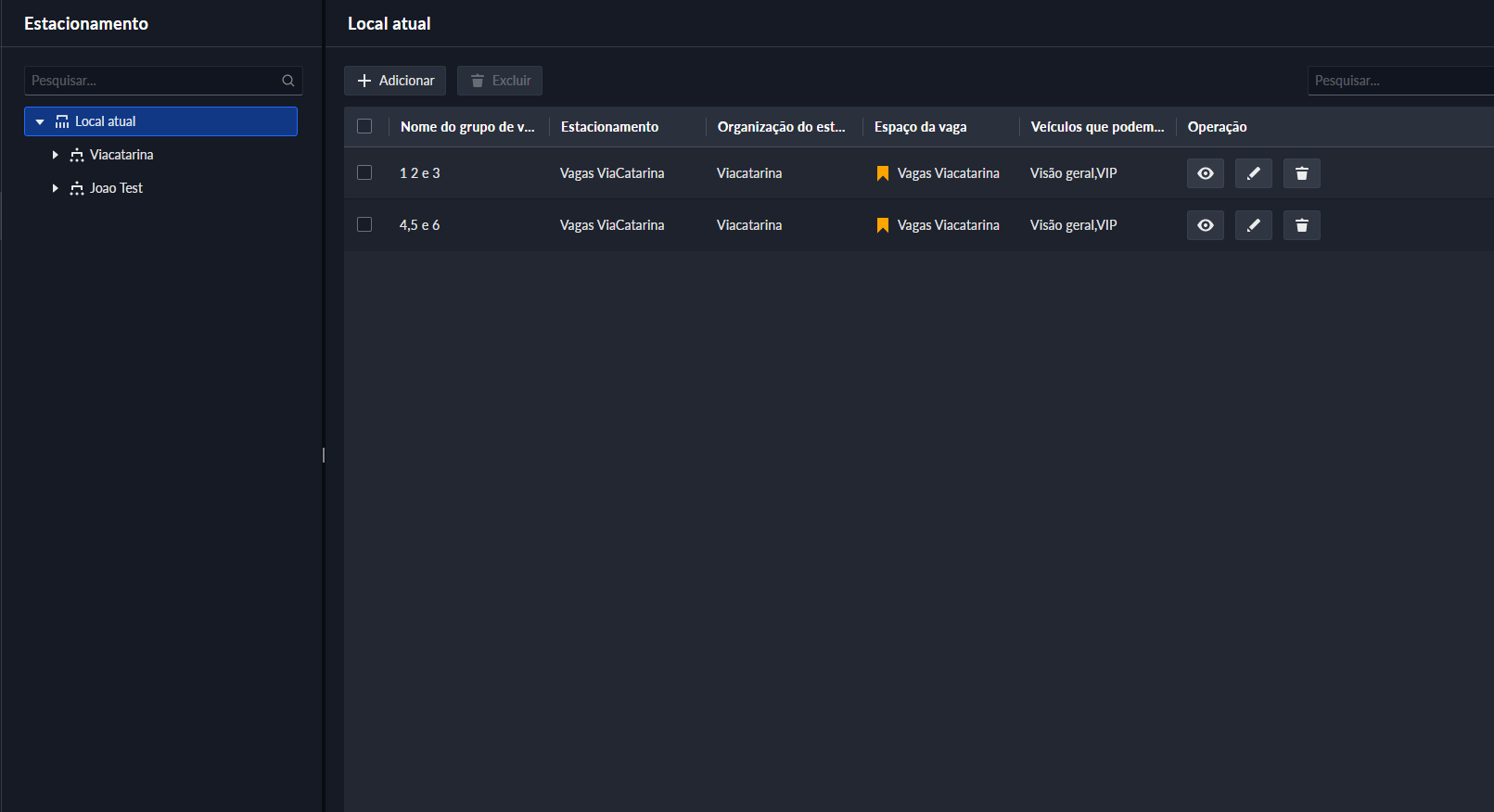
Task: Click the magnifier icon in sidebar search
Action: click(288, 81)
